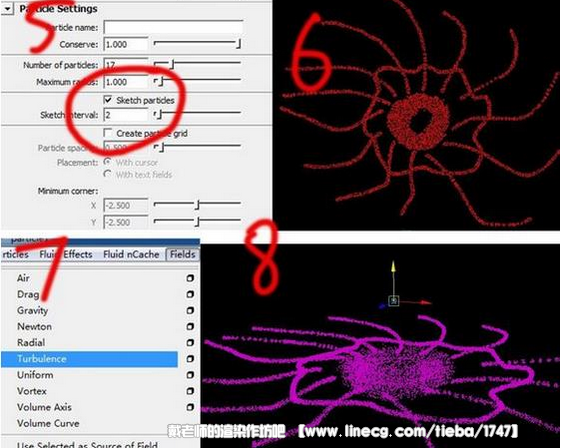
Task: Adjust the Minimum corner Y slider
Action: [197, 221]
